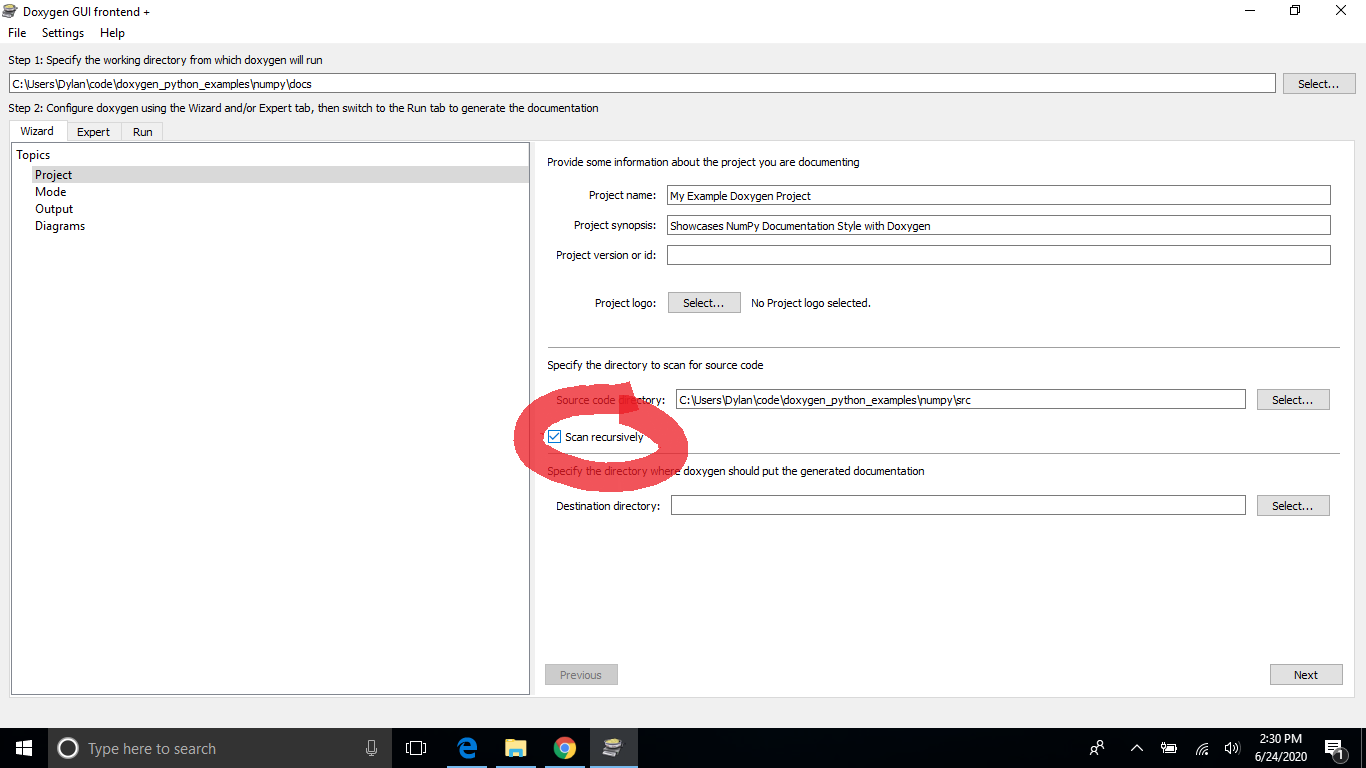Uncheck the Scan recursively checkbox
1366x768 pixels.
tap(555, 437)
